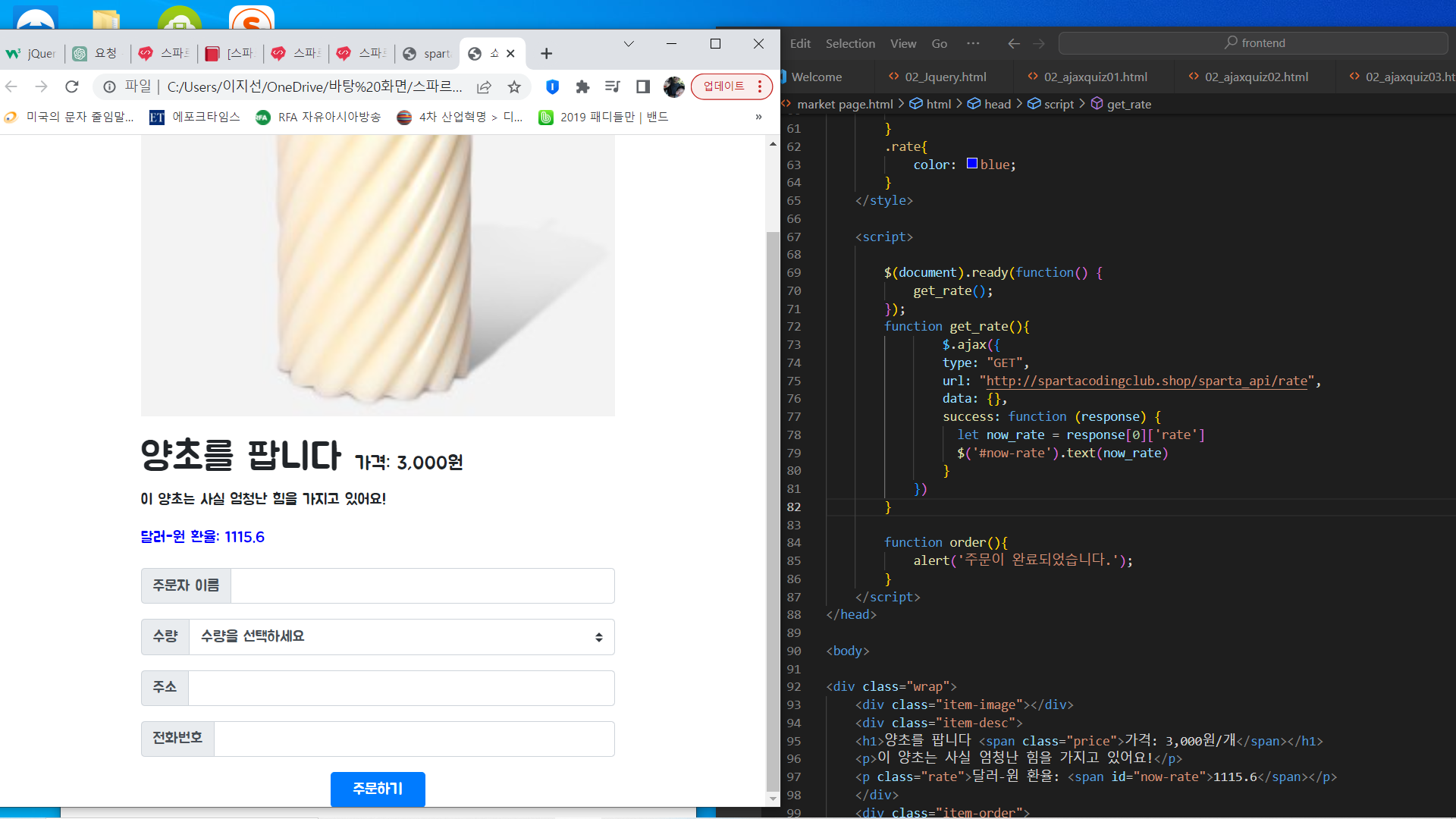Open Chrome three-dot menu
The width and height of the screenshot is (1456, 819).
click(760, 86)
